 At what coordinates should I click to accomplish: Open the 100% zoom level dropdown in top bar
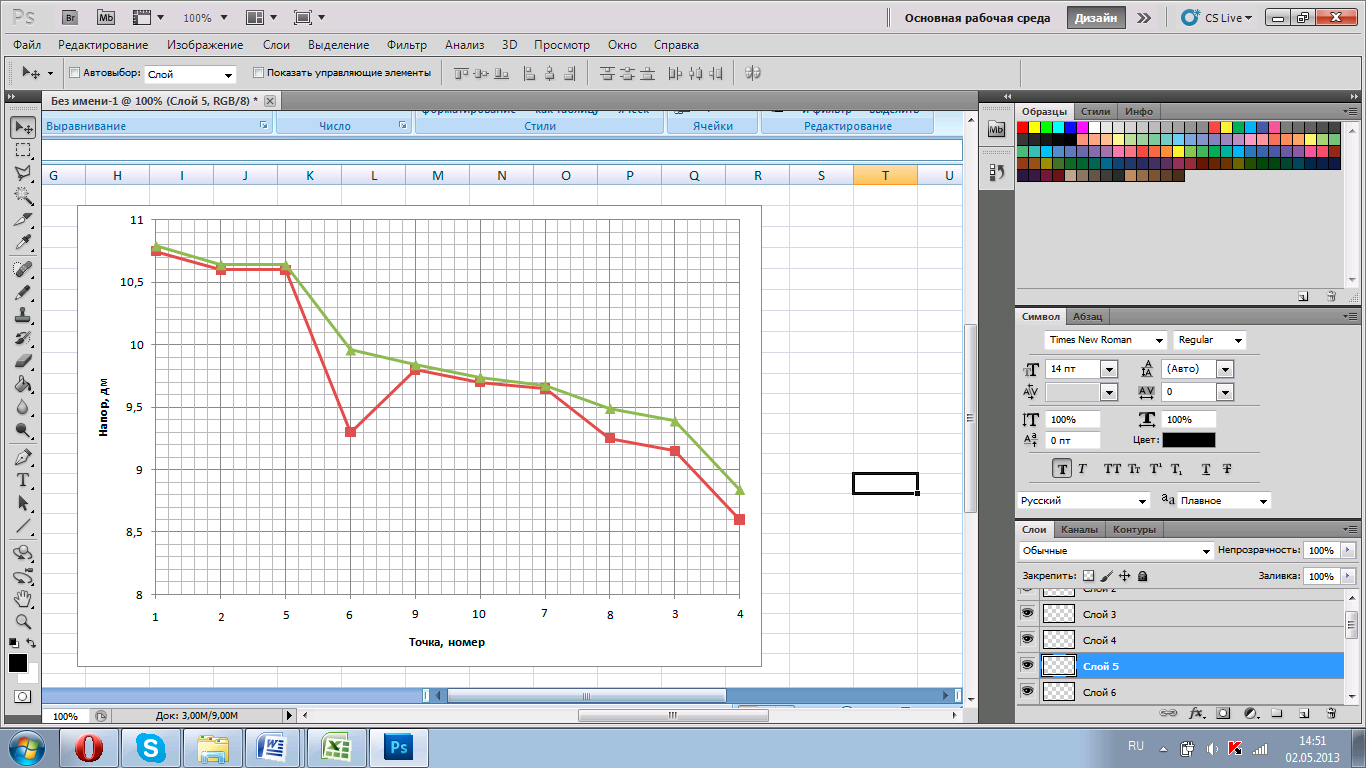[223, 18]
